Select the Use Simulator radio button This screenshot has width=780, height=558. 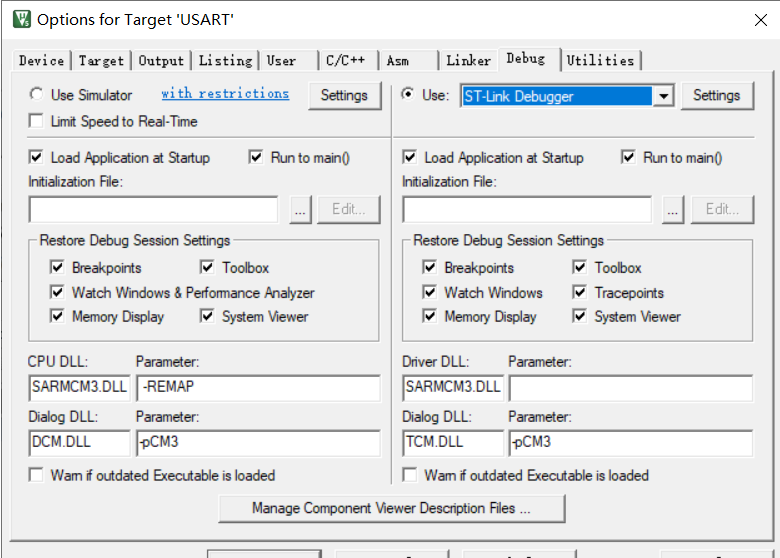36,93
